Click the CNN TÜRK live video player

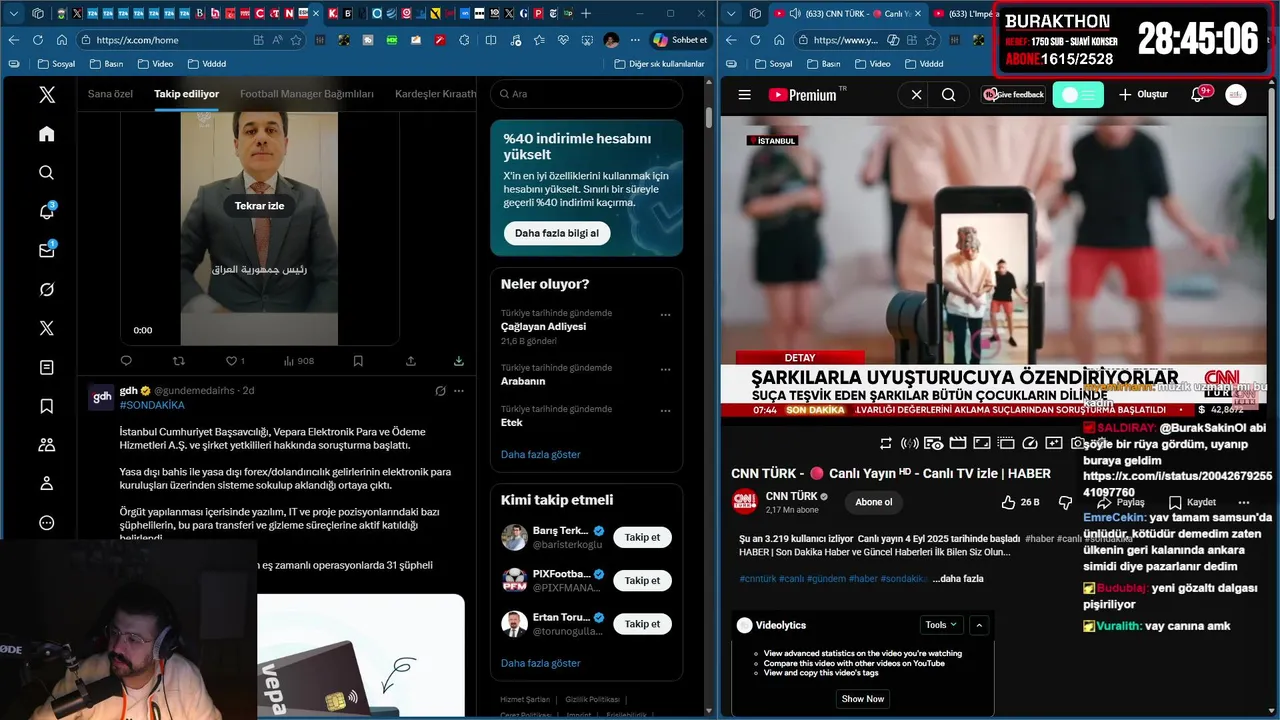pos(995,268)
